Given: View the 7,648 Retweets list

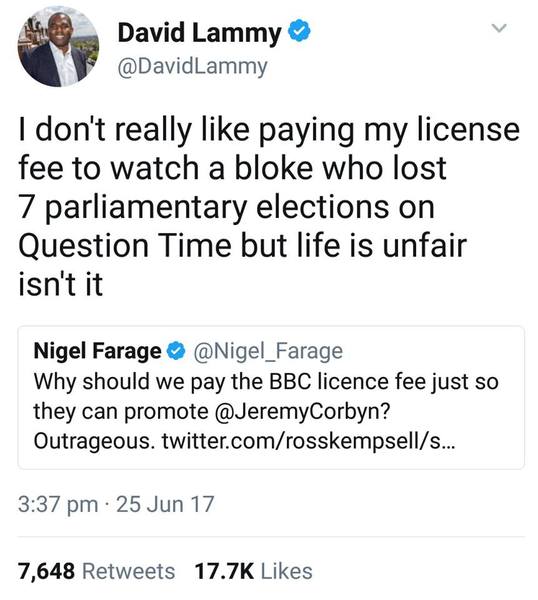Looking at the screenshot, I should tap(96, 571).
